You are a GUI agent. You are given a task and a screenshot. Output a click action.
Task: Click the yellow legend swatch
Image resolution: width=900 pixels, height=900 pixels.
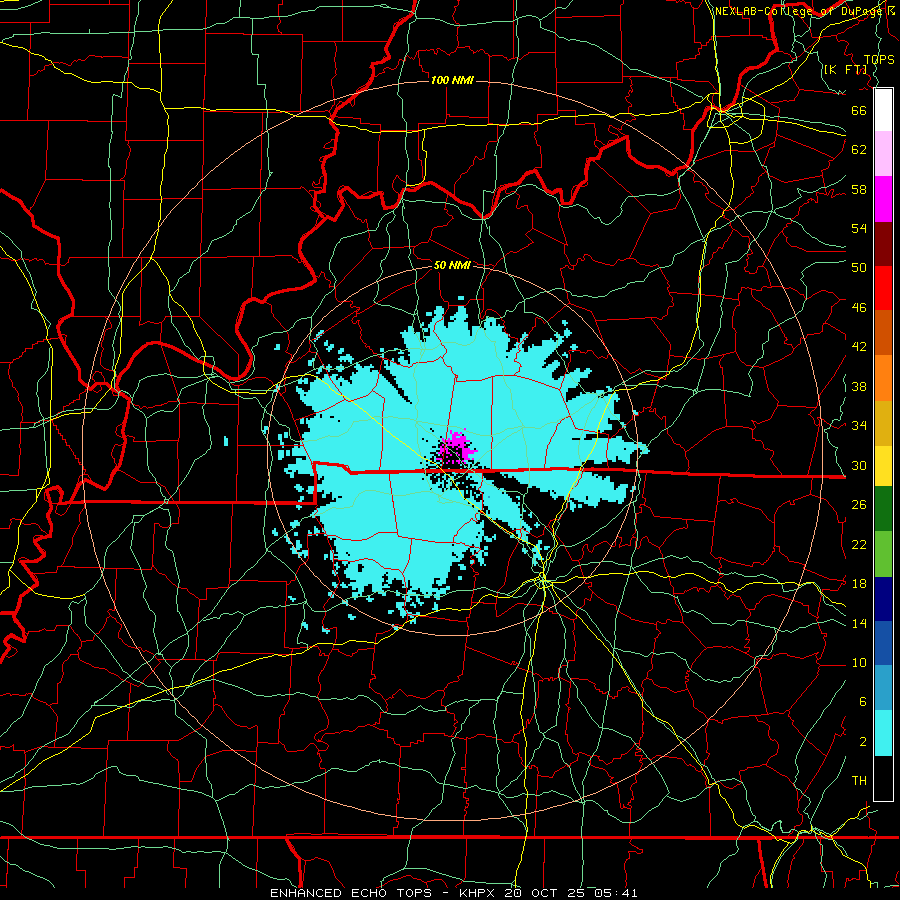(883, 467)
